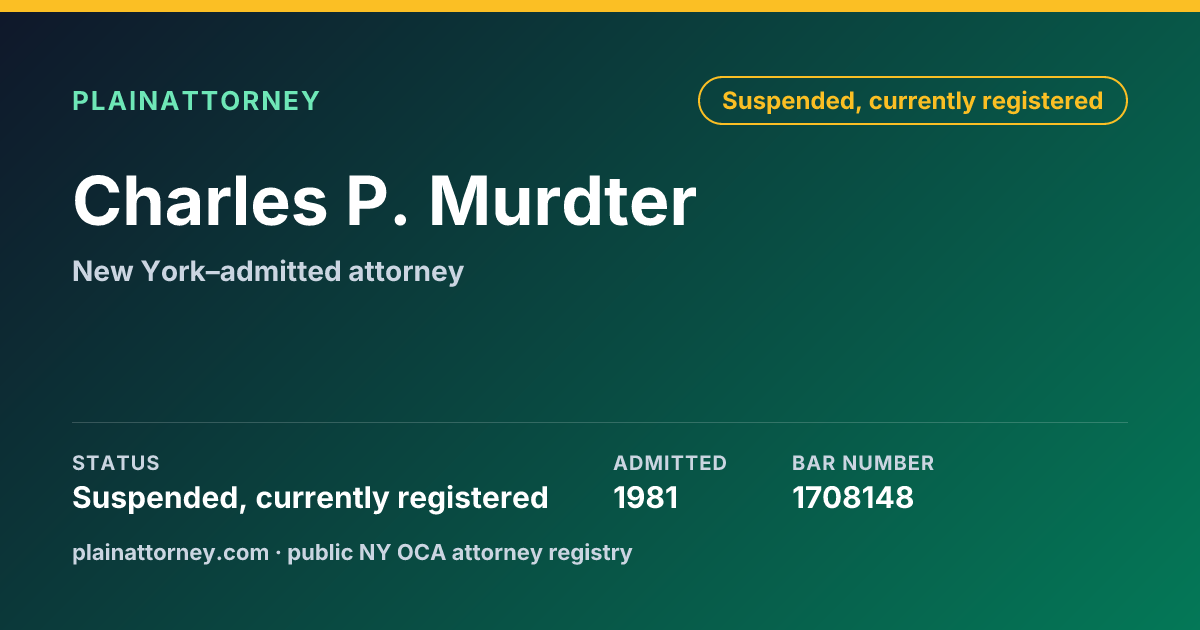
Task: Click the words New York in subtitle
Action: pyautogui.click(x=141, y=271)
